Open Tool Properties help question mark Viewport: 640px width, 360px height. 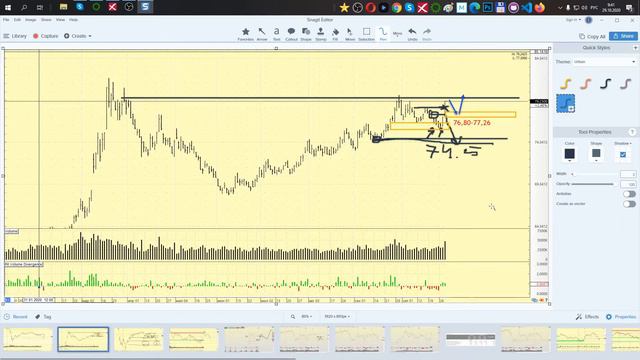[x=632, y=132]
